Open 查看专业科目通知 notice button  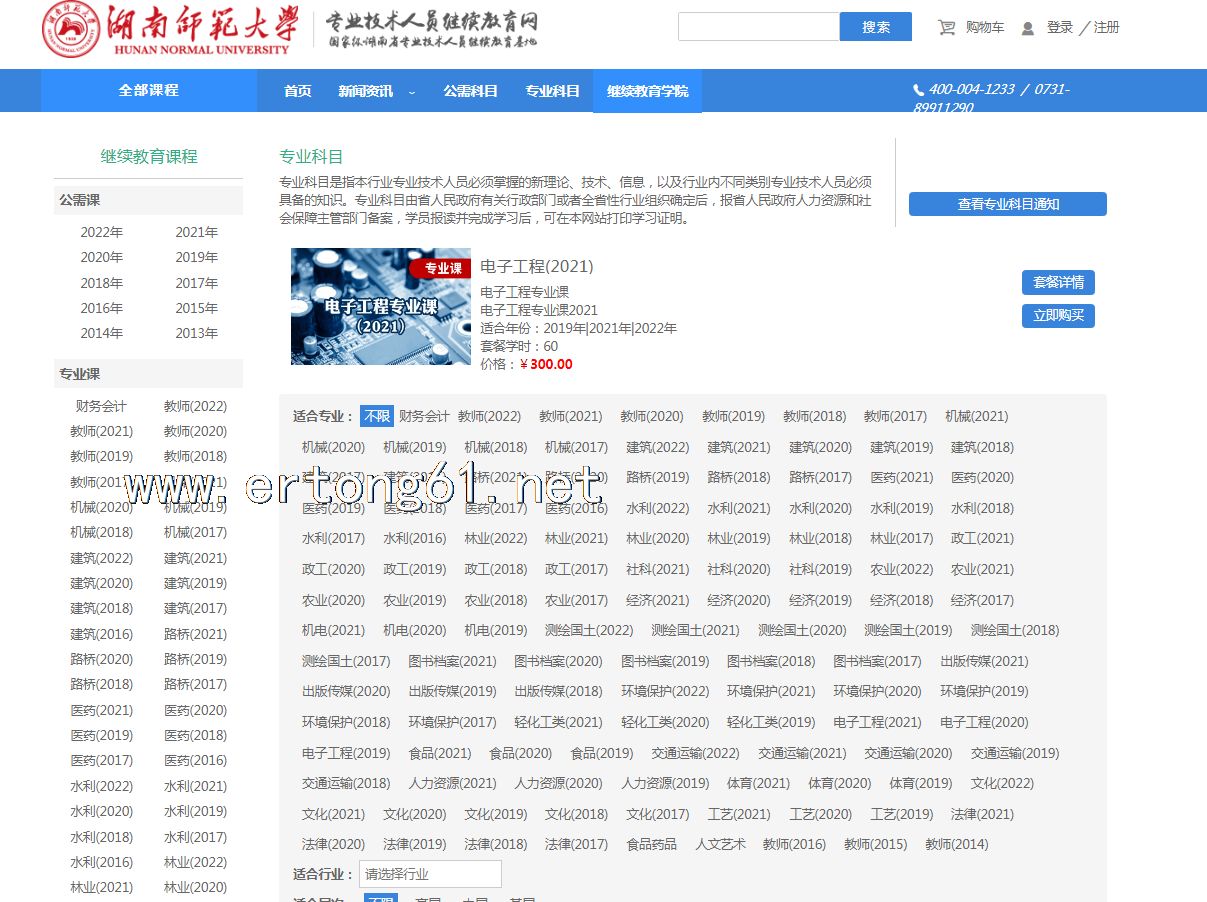pos(1007,204)
